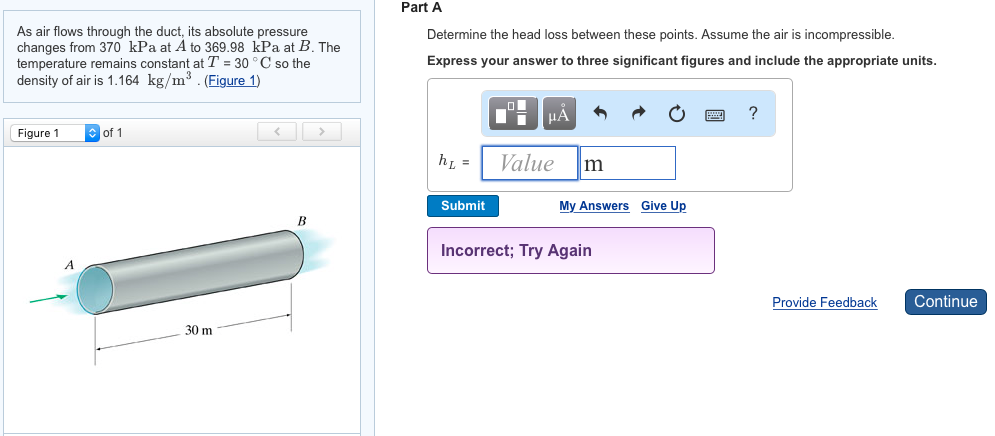Open the math templates palette

click(x=513, y=114)
